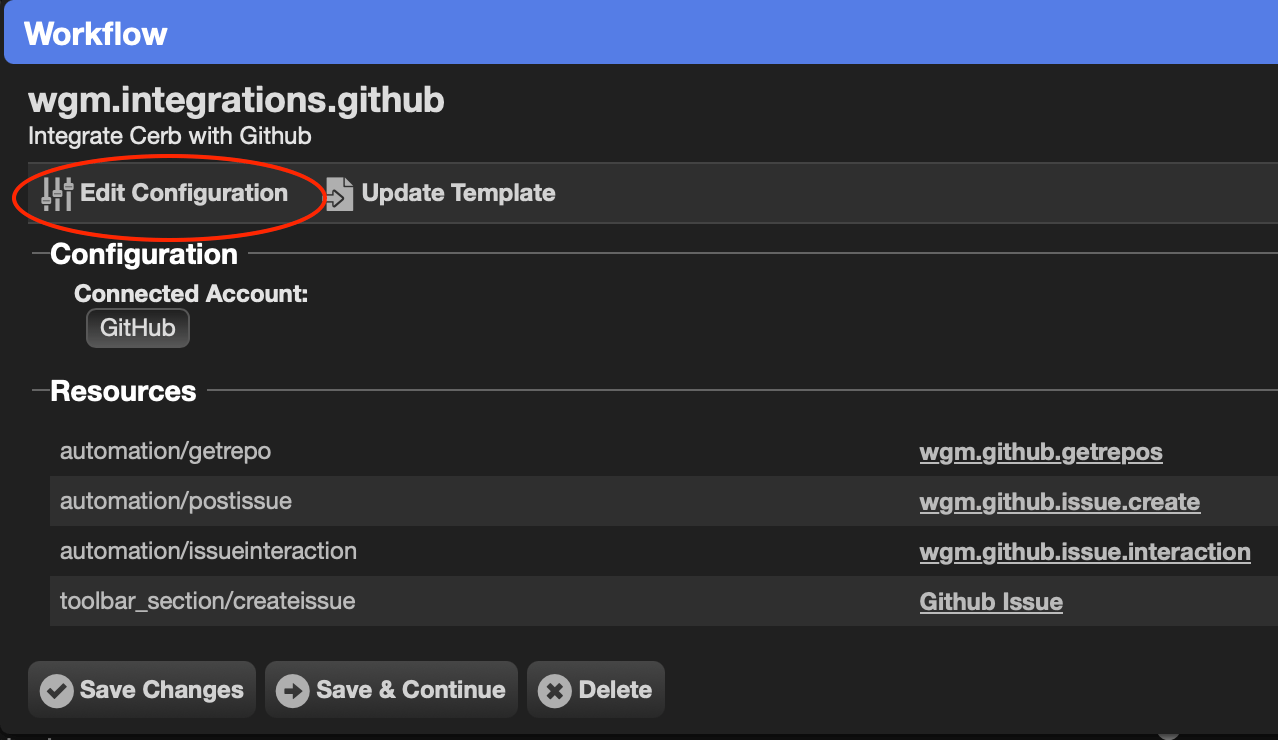Open wgm.github.issue.interaction automation link
1278x740 pixels.
click(x=1085, y=552)
